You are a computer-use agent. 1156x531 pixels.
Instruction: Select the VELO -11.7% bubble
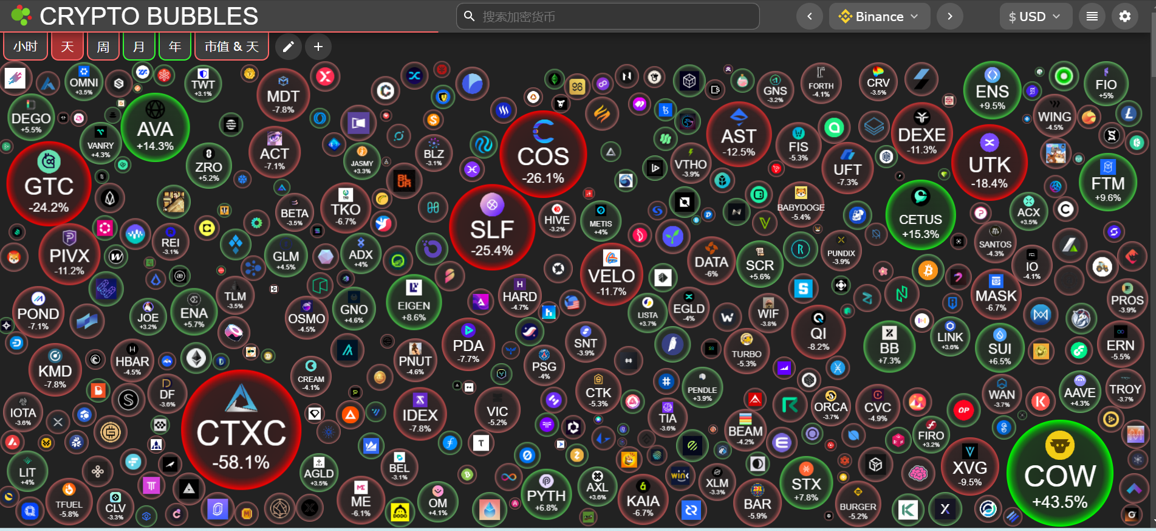pos(611,274)
